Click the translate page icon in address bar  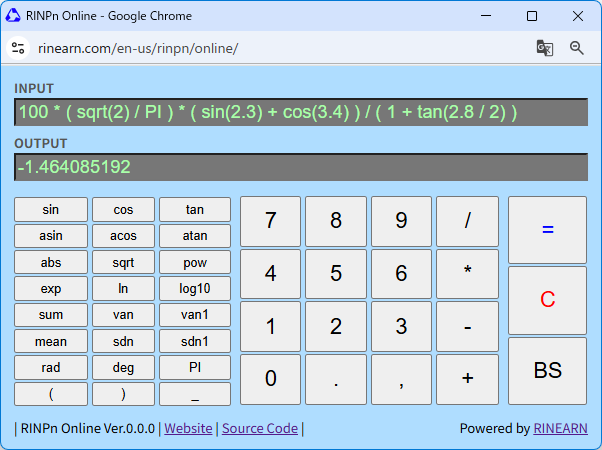click(544, 48)
